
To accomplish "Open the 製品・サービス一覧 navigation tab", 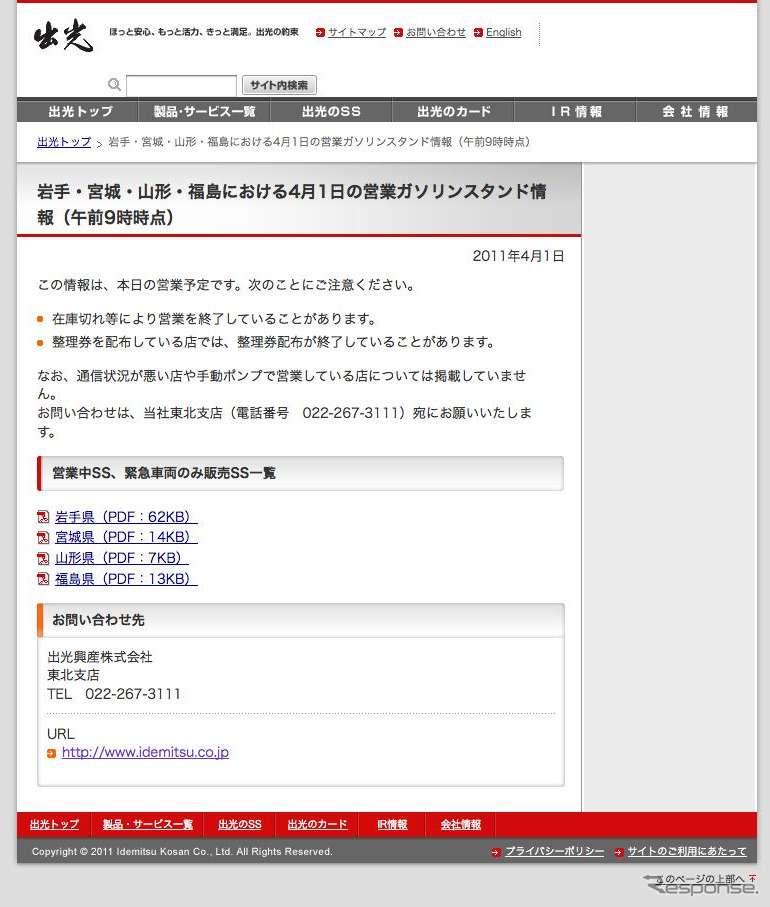I will [x=204, y=112].
